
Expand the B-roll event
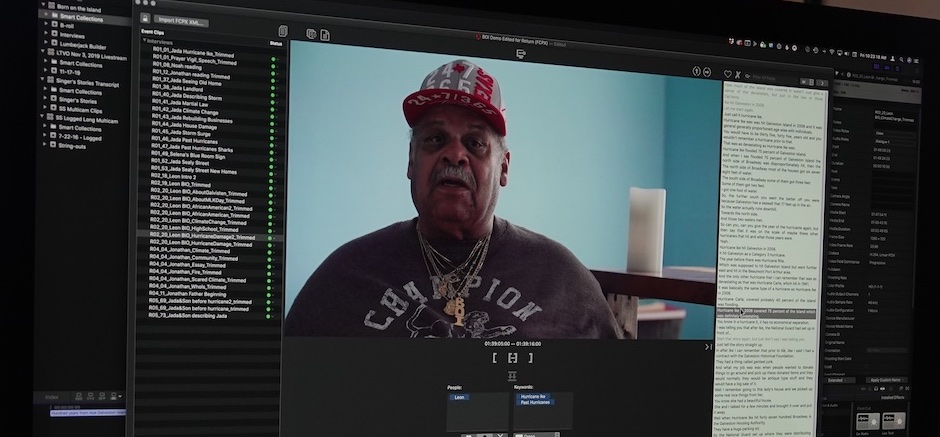pos(46,24)
